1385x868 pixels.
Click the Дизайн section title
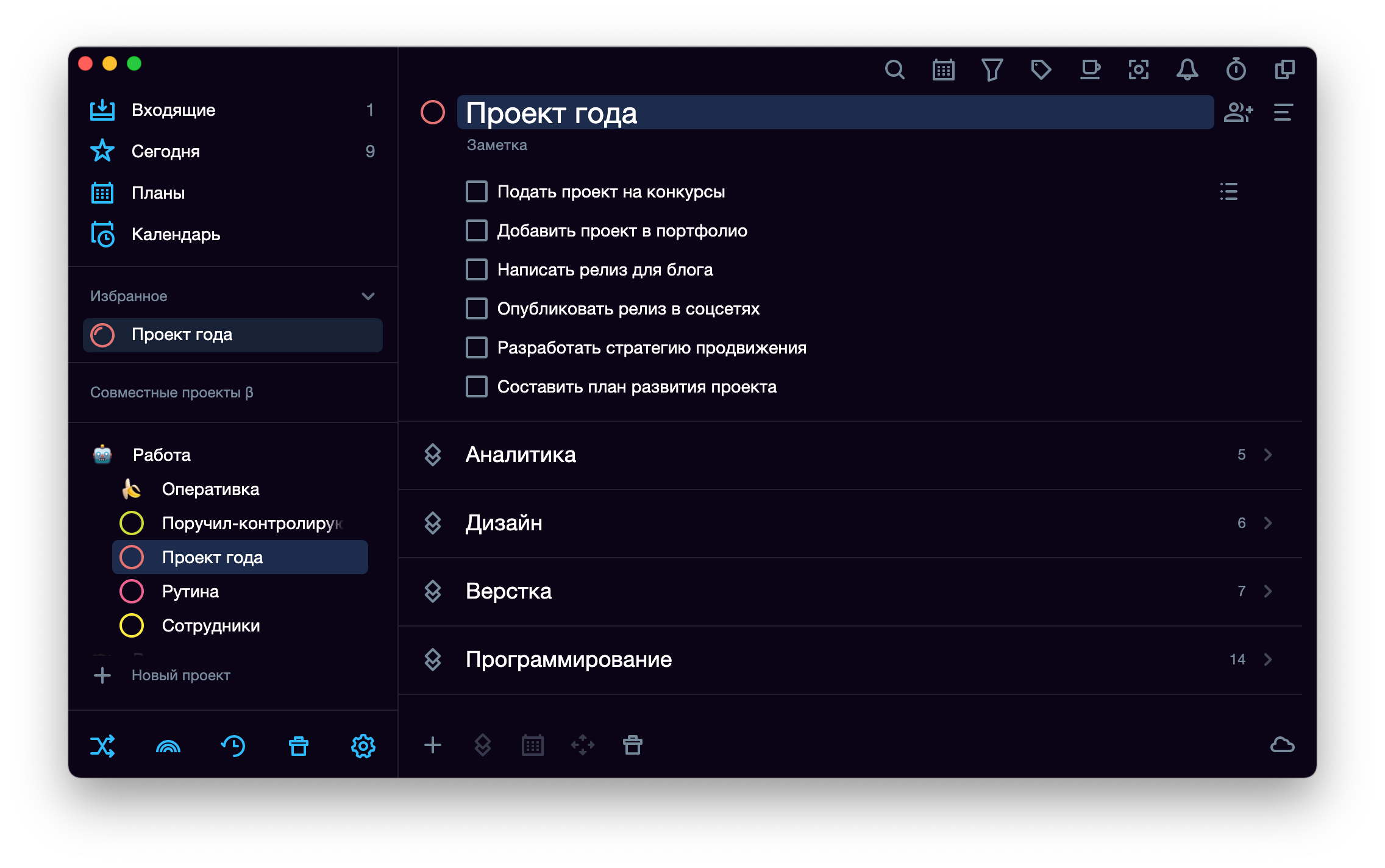504,523
